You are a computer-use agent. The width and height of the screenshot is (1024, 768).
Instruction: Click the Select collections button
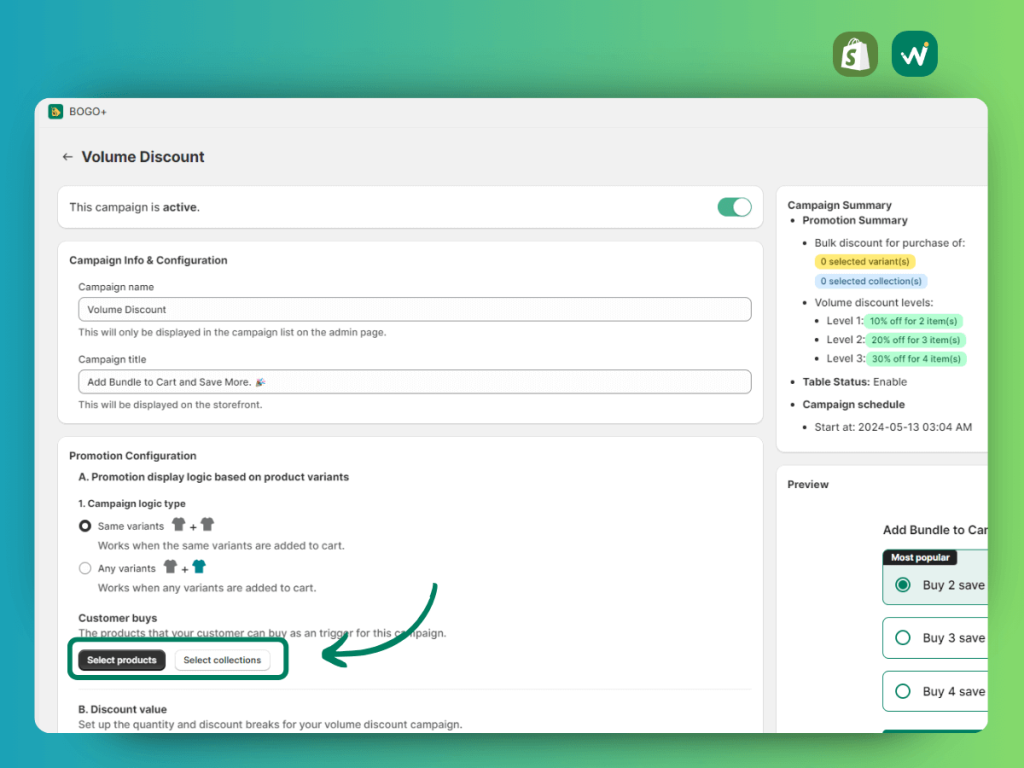[222, 660]
